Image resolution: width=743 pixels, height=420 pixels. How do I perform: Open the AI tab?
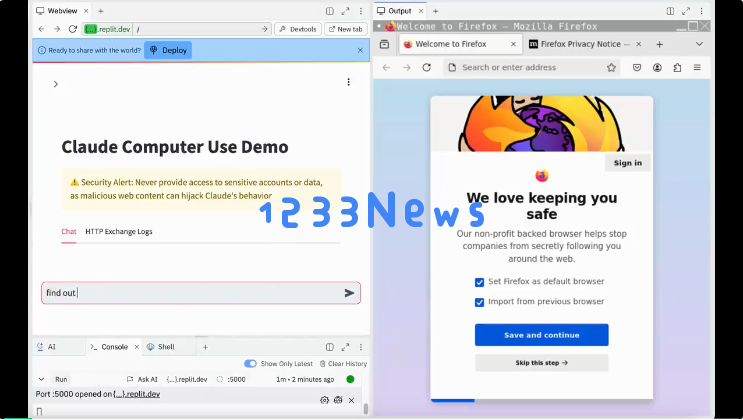(46, 347)
